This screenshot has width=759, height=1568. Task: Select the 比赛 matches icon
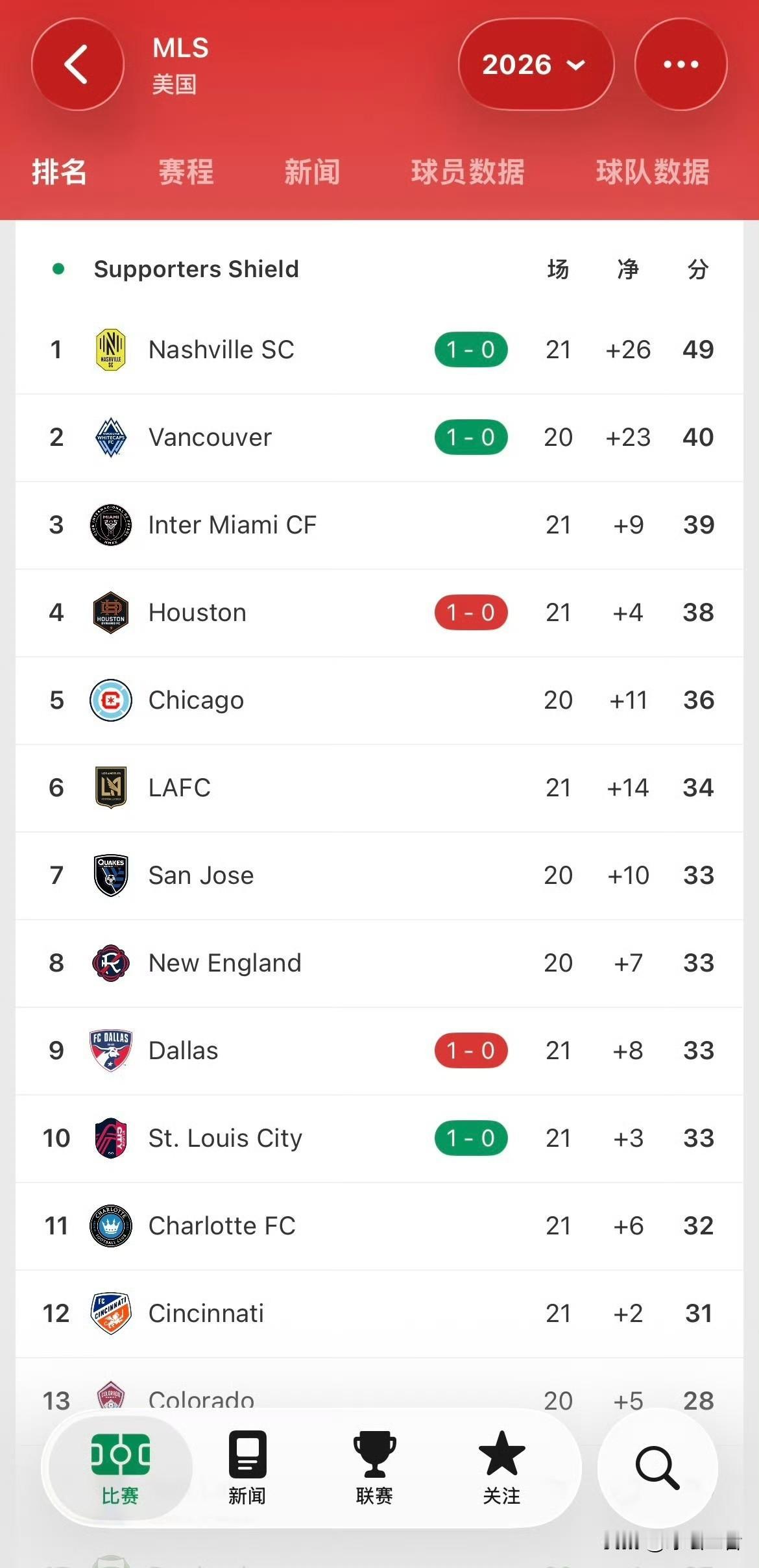(x=120, y=1468)
